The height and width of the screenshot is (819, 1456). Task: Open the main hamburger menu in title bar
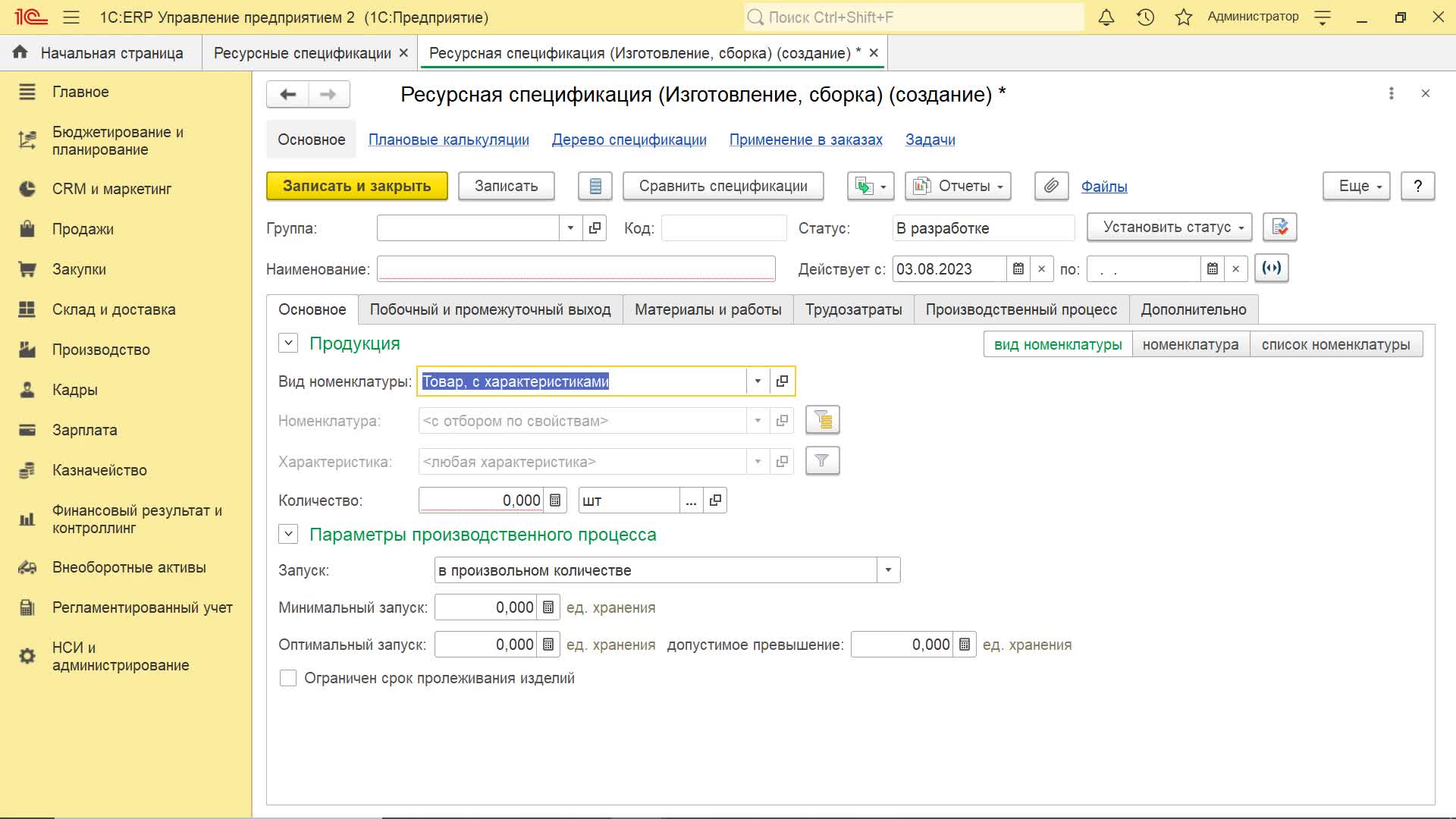point(71,17)
